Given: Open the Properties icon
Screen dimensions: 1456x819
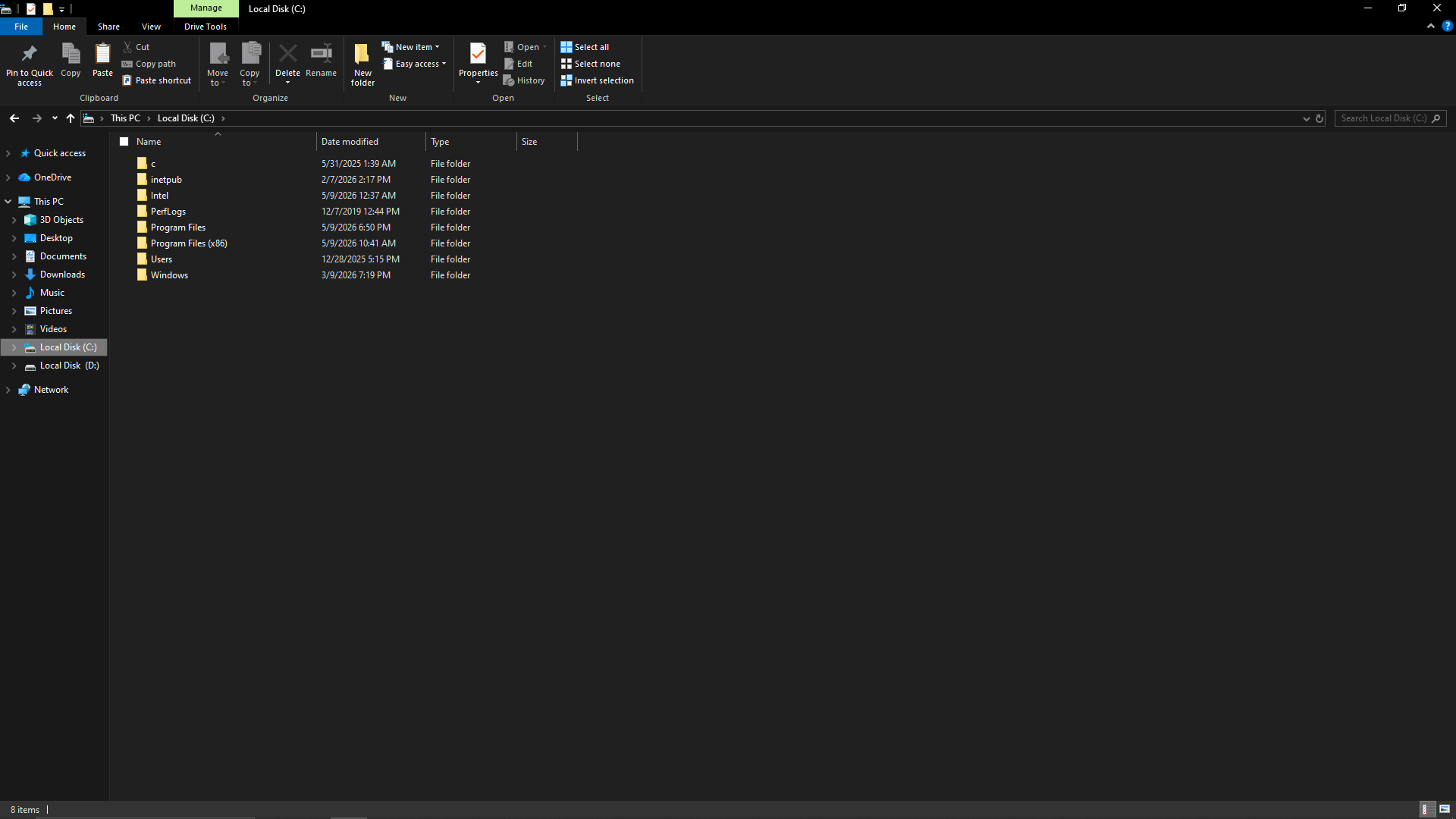Looking at the screenshot, I should [478, 54].
